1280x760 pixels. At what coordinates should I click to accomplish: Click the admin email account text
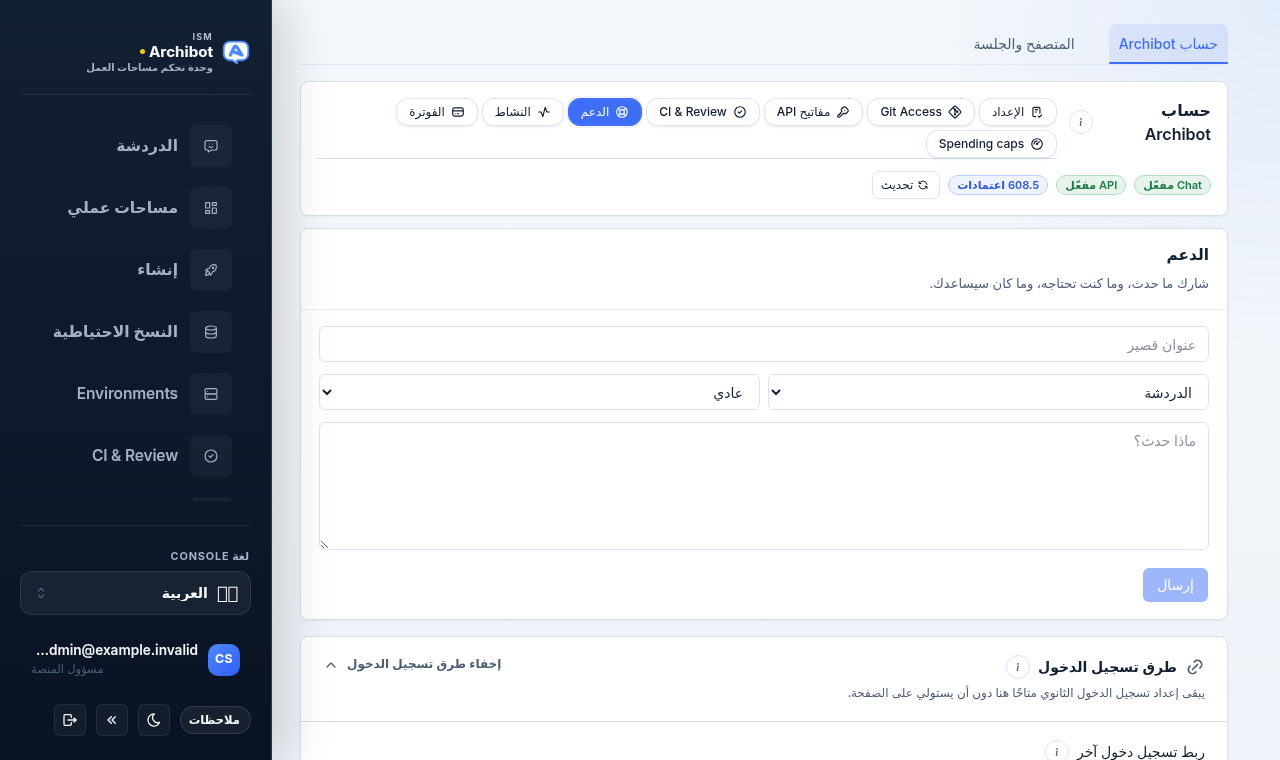pos(117,650)
